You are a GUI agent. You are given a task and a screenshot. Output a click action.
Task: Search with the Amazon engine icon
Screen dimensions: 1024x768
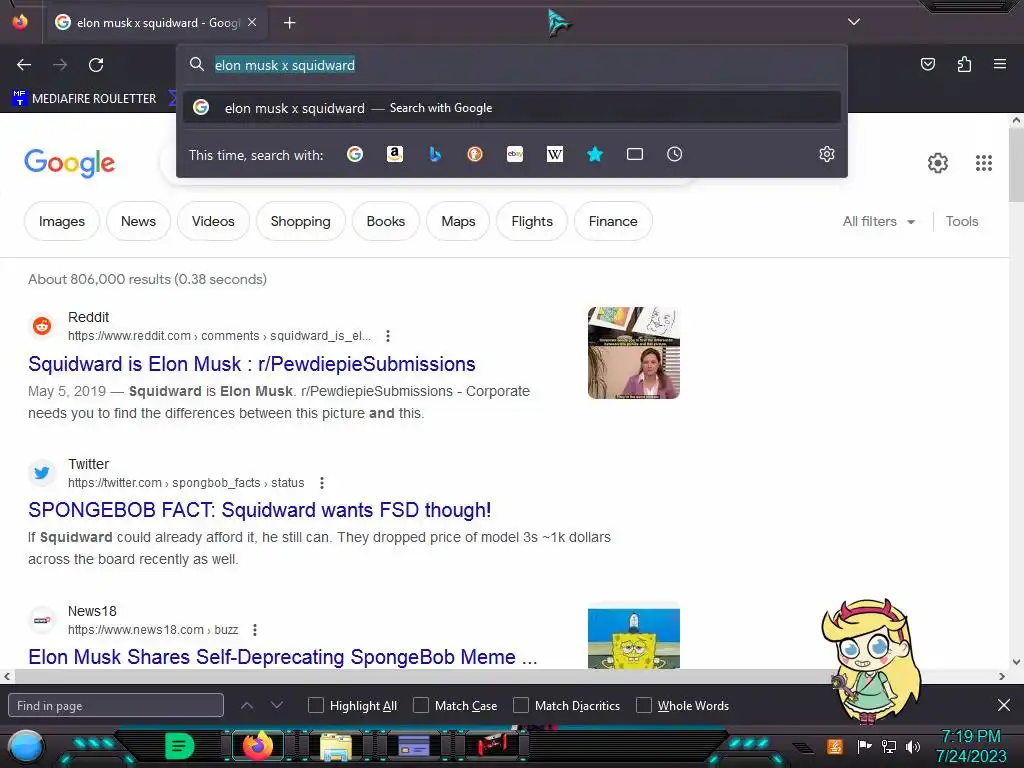(394, 154)
